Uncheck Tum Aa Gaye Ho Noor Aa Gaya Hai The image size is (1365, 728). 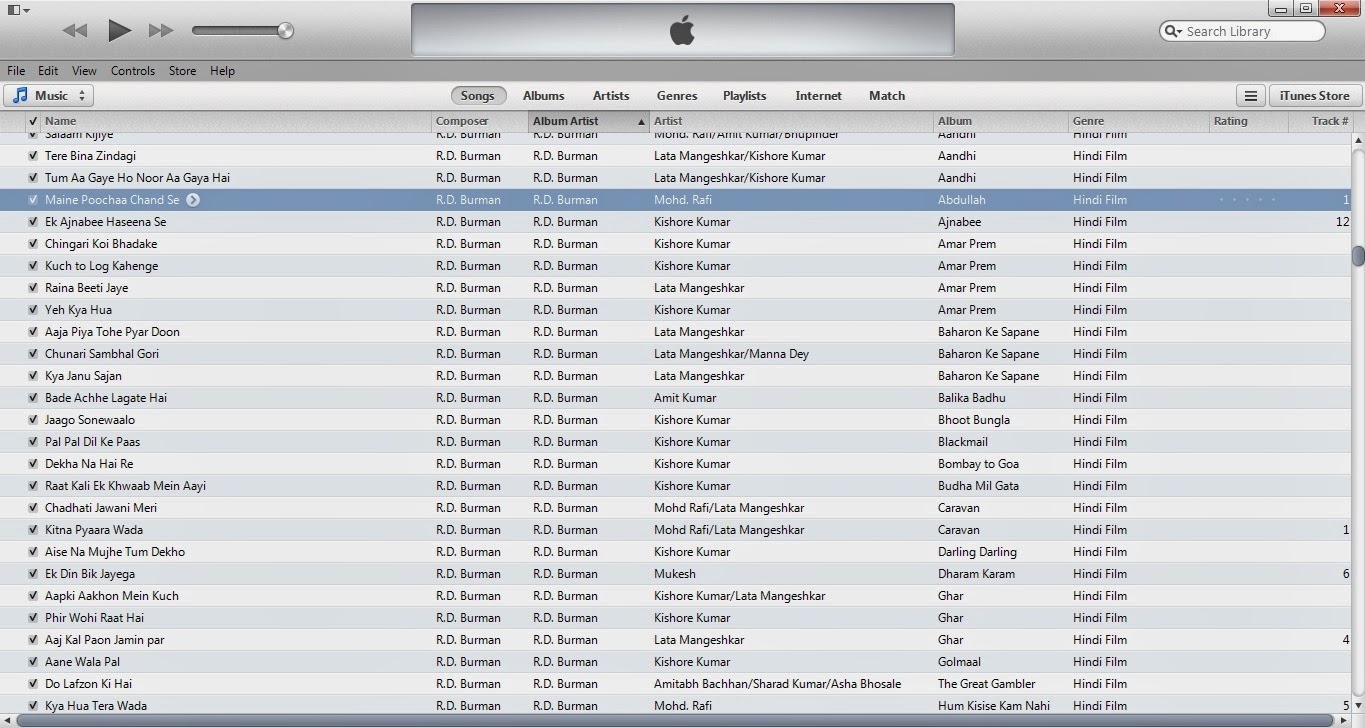point(33,178)
